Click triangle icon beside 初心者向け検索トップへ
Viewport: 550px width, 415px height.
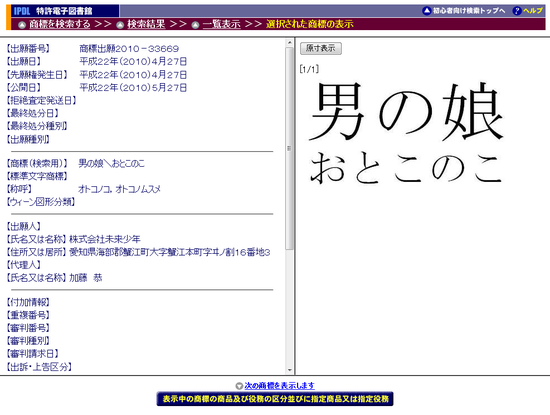pos(426,11)
